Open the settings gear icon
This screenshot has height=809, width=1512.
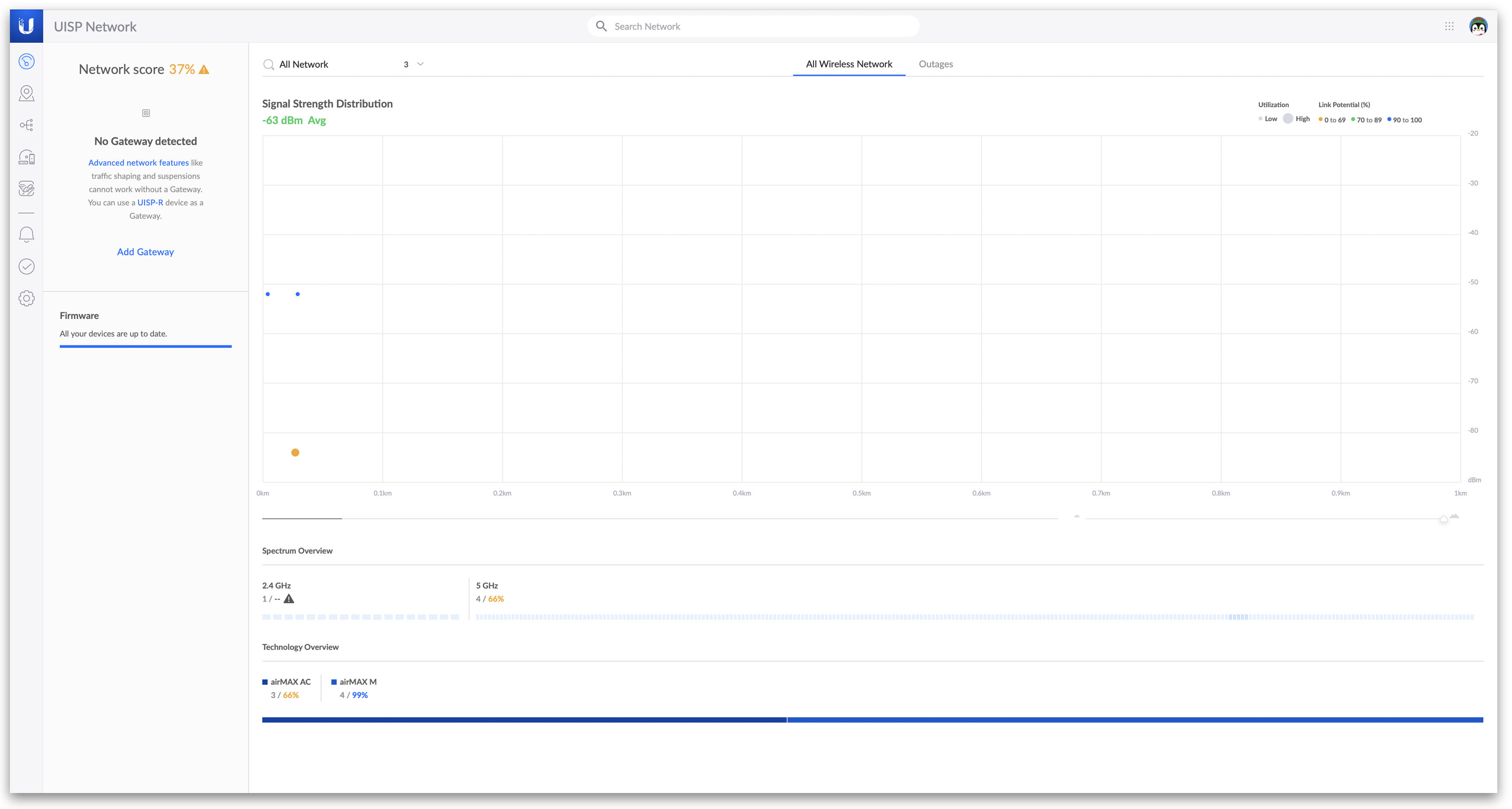[x=26, y=298]
